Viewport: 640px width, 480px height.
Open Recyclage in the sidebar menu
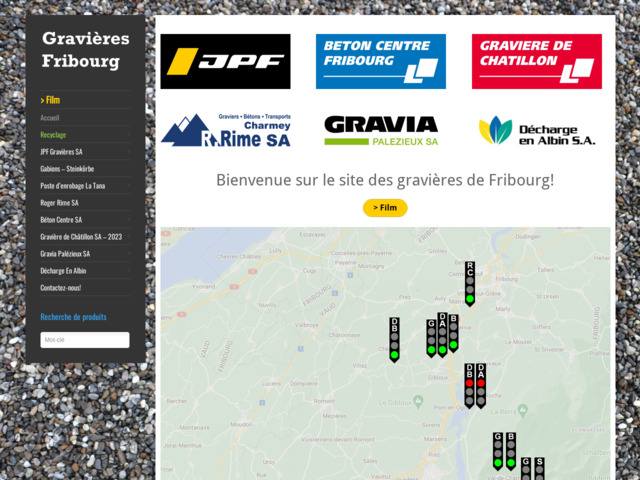click(54, 134)
